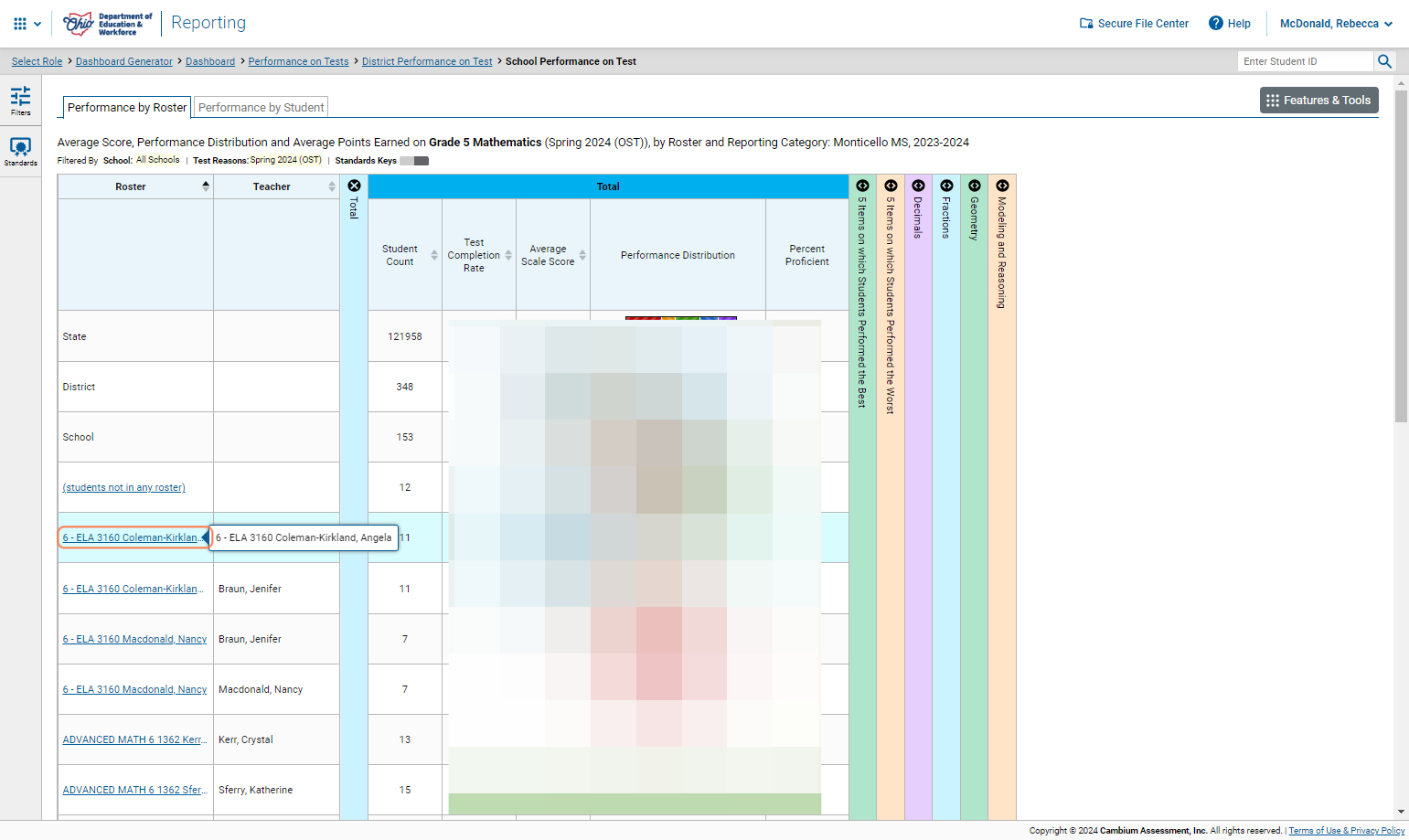
Task: Go to District Performance on Test breadcrumb
Action: [427, 61]
